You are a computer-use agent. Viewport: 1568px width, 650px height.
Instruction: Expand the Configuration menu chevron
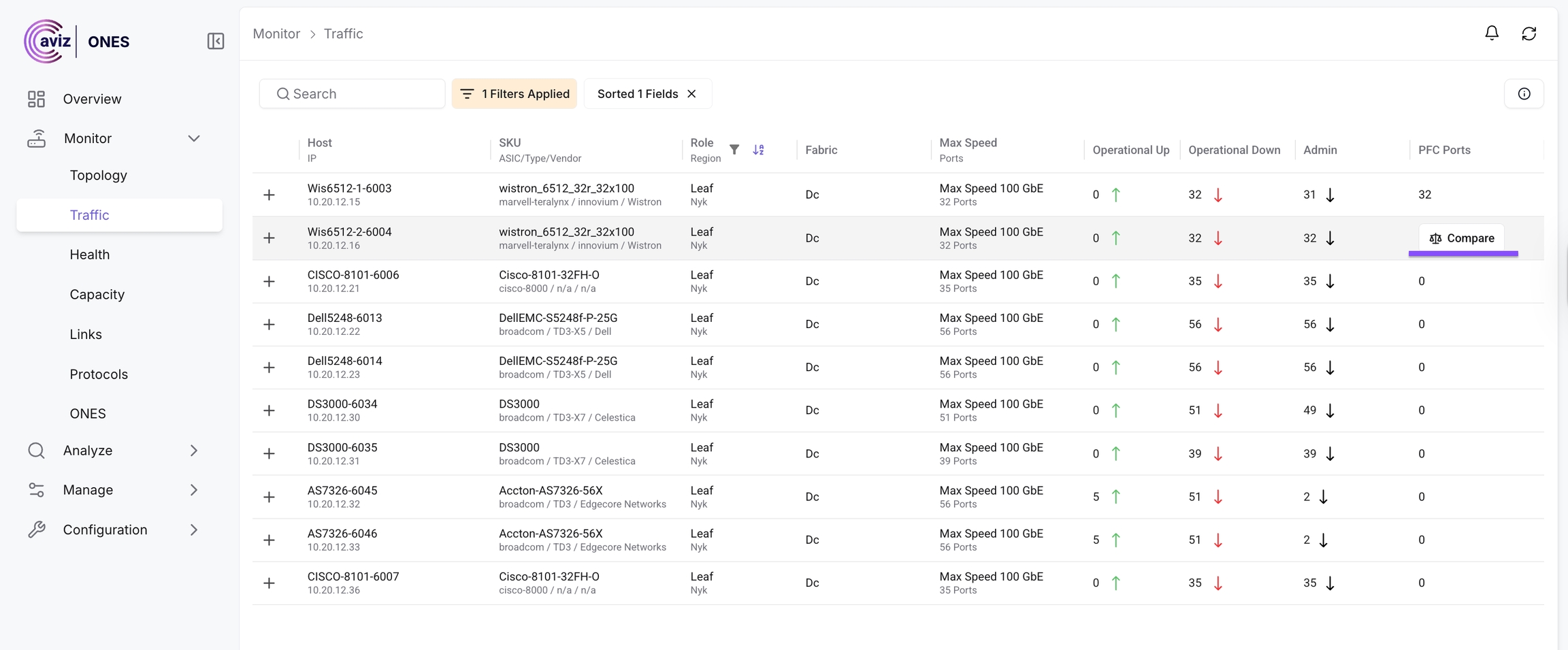193,530
